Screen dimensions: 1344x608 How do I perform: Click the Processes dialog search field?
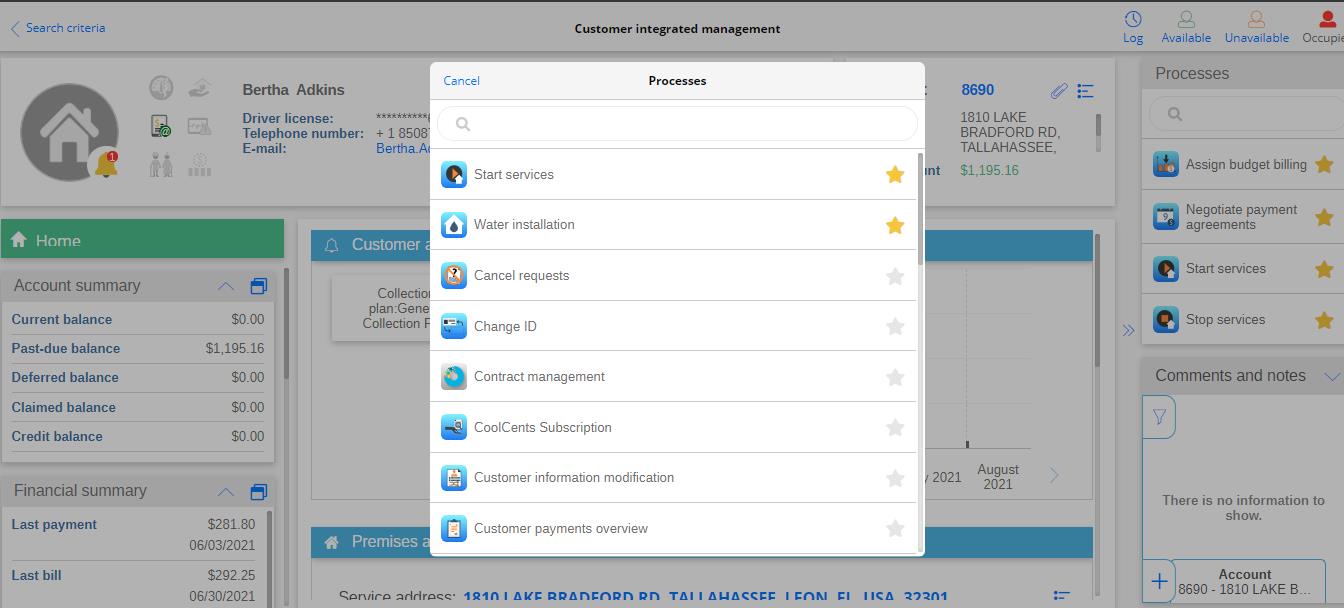pos(677,124)
